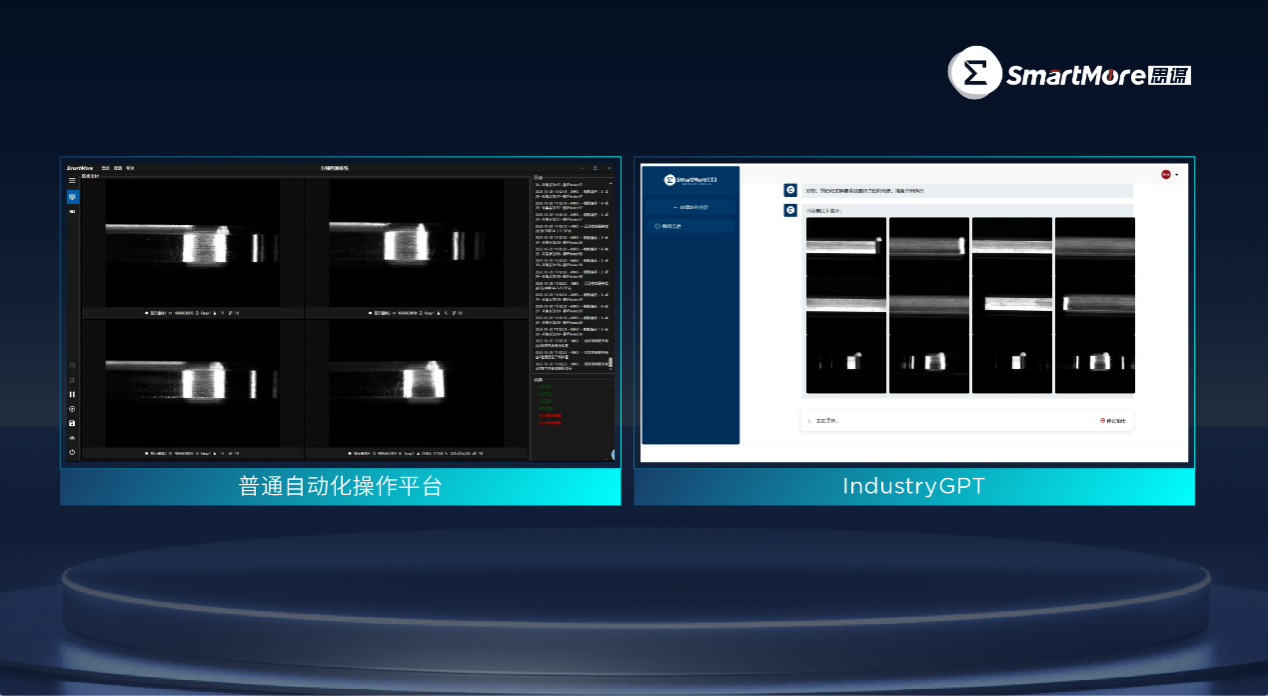Open the hamburger menu in left sidebar
This screenshot has height=696, width=1268.
click(72, 180)
